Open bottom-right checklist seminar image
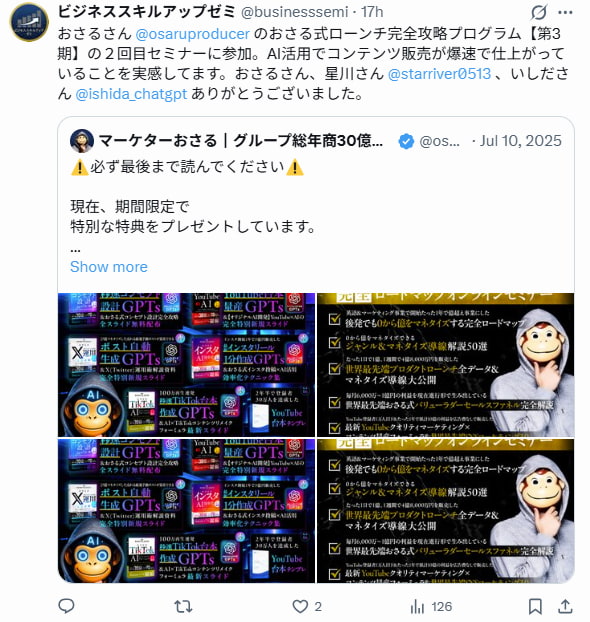Viewport: 590px width, 622px height. (x=445, y=511)
